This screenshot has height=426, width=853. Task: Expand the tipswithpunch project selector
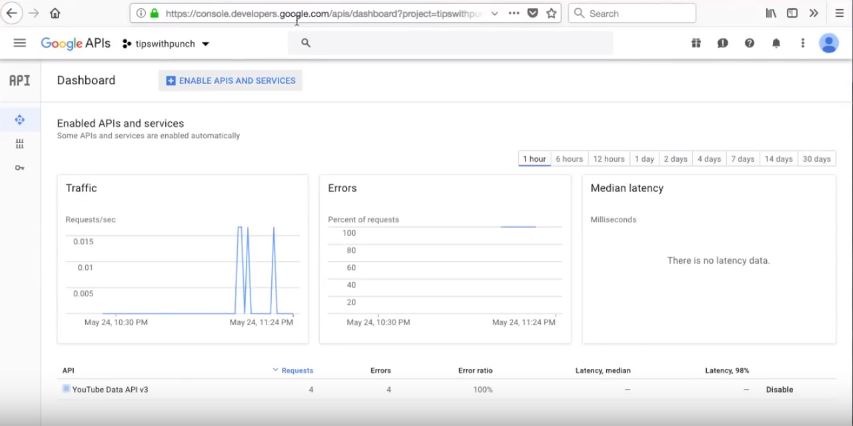(166, 44)
